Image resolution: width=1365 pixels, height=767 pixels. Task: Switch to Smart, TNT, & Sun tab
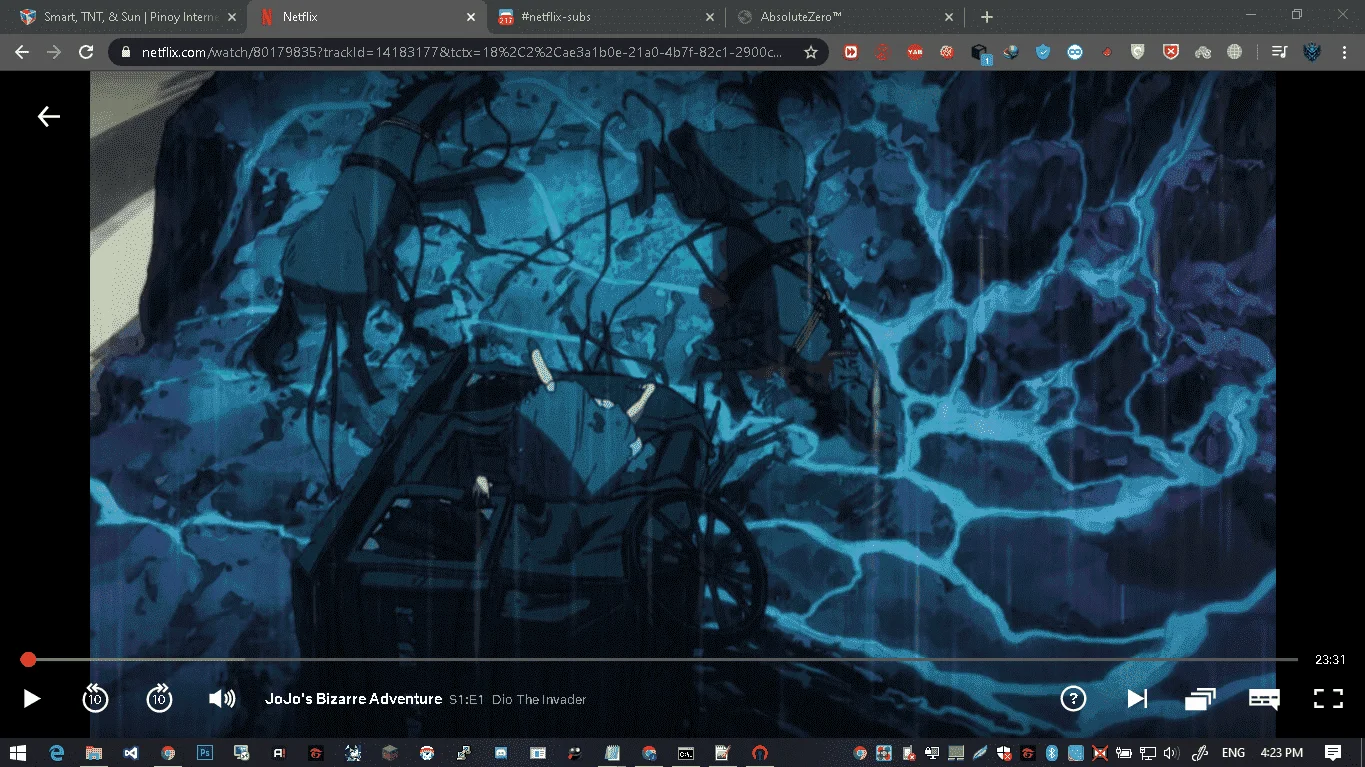coord(129,17)
